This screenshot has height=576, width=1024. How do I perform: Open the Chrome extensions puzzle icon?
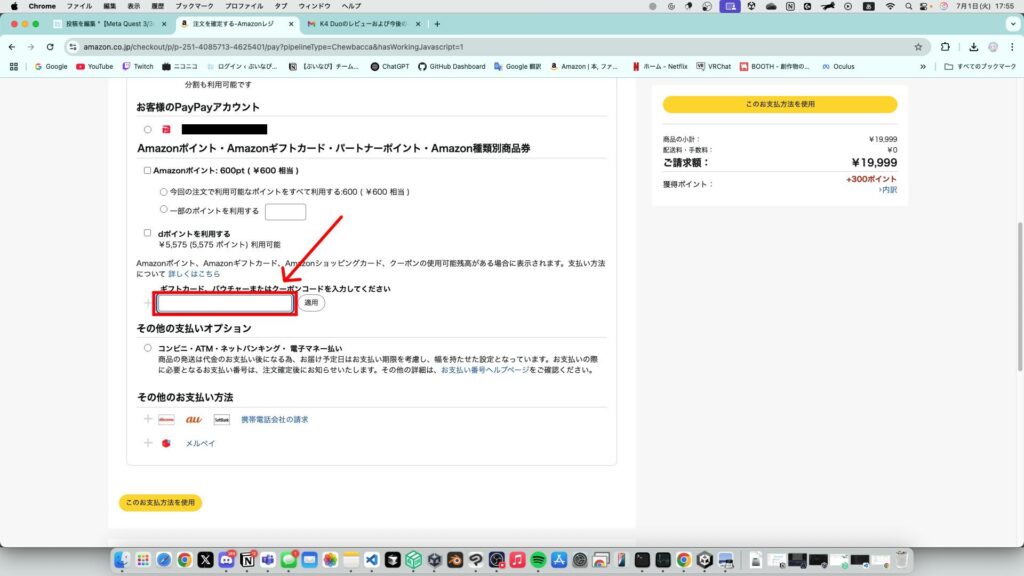pyautogui.click(x=946, y=46)
